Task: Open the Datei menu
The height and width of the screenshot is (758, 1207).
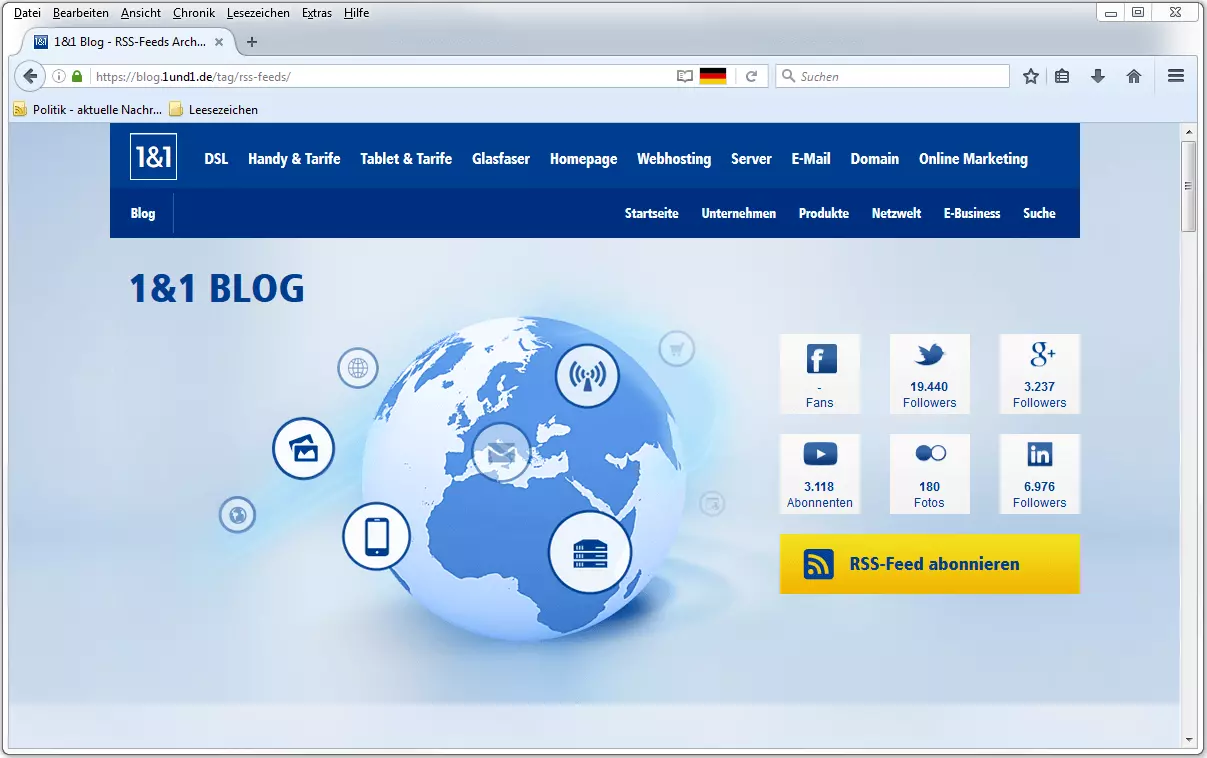Action: tap(27, 13)
